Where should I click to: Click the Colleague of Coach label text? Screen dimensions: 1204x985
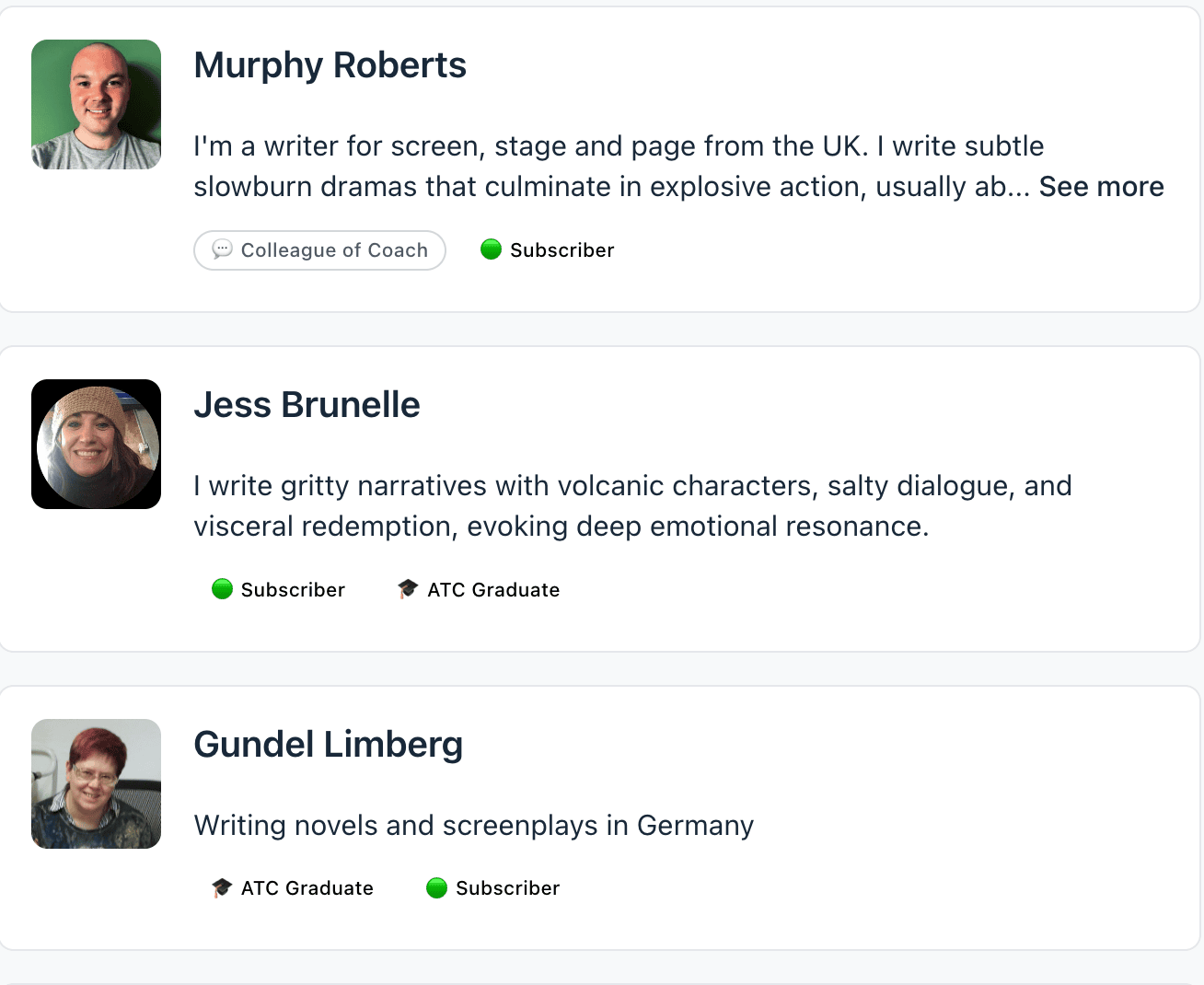point(334,250)
